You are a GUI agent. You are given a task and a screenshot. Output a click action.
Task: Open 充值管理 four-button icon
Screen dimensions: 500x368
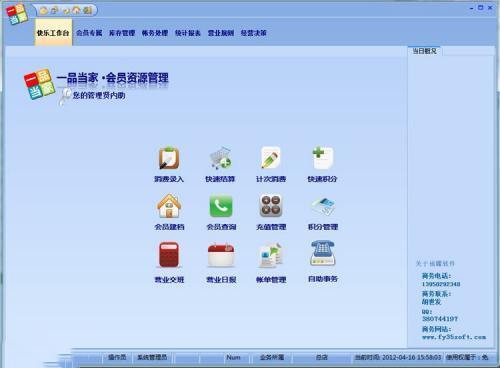[x=271, y=206]
